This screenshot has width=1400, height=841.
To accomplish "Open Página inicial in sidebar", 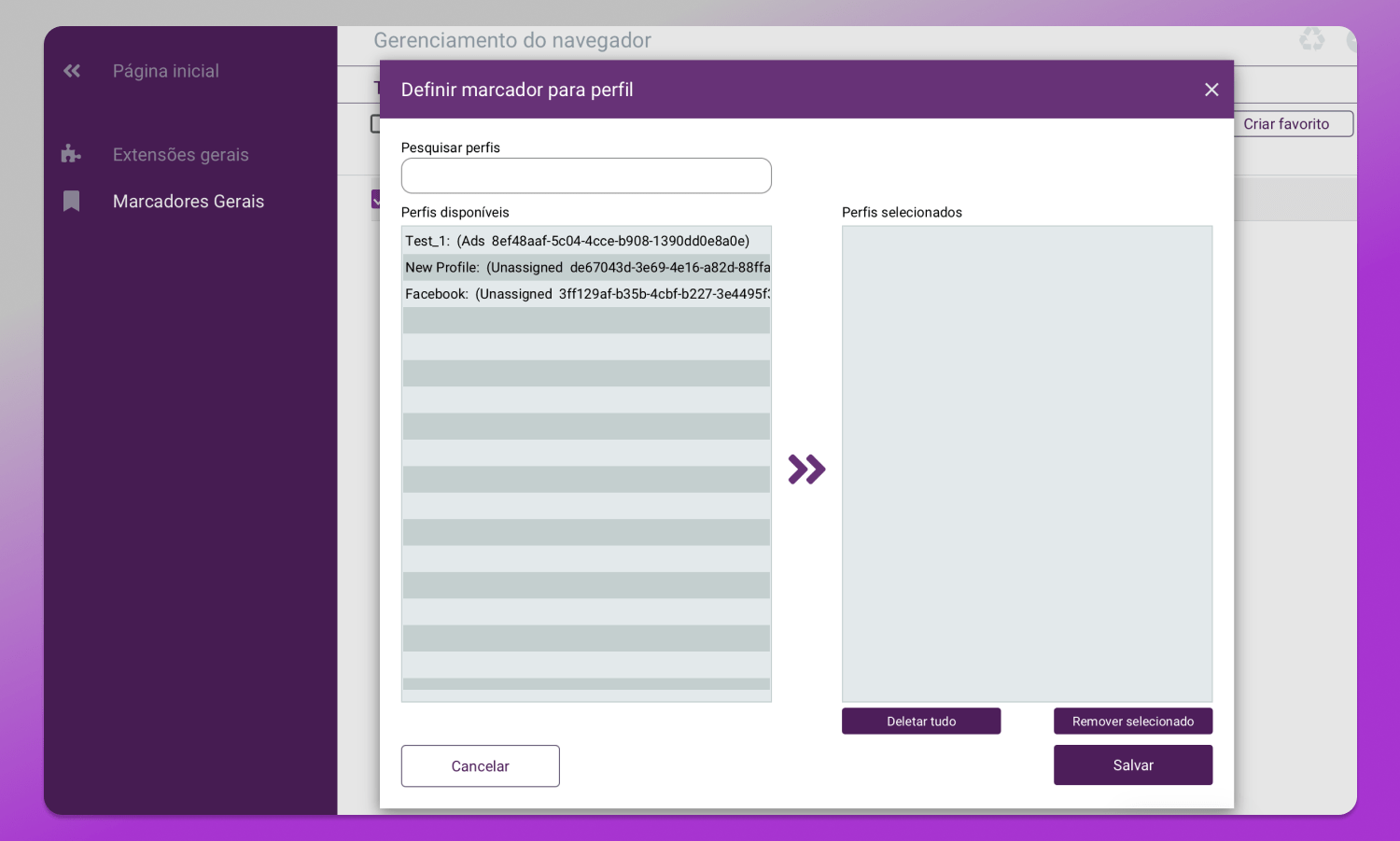I will click(x=166, y=71).
